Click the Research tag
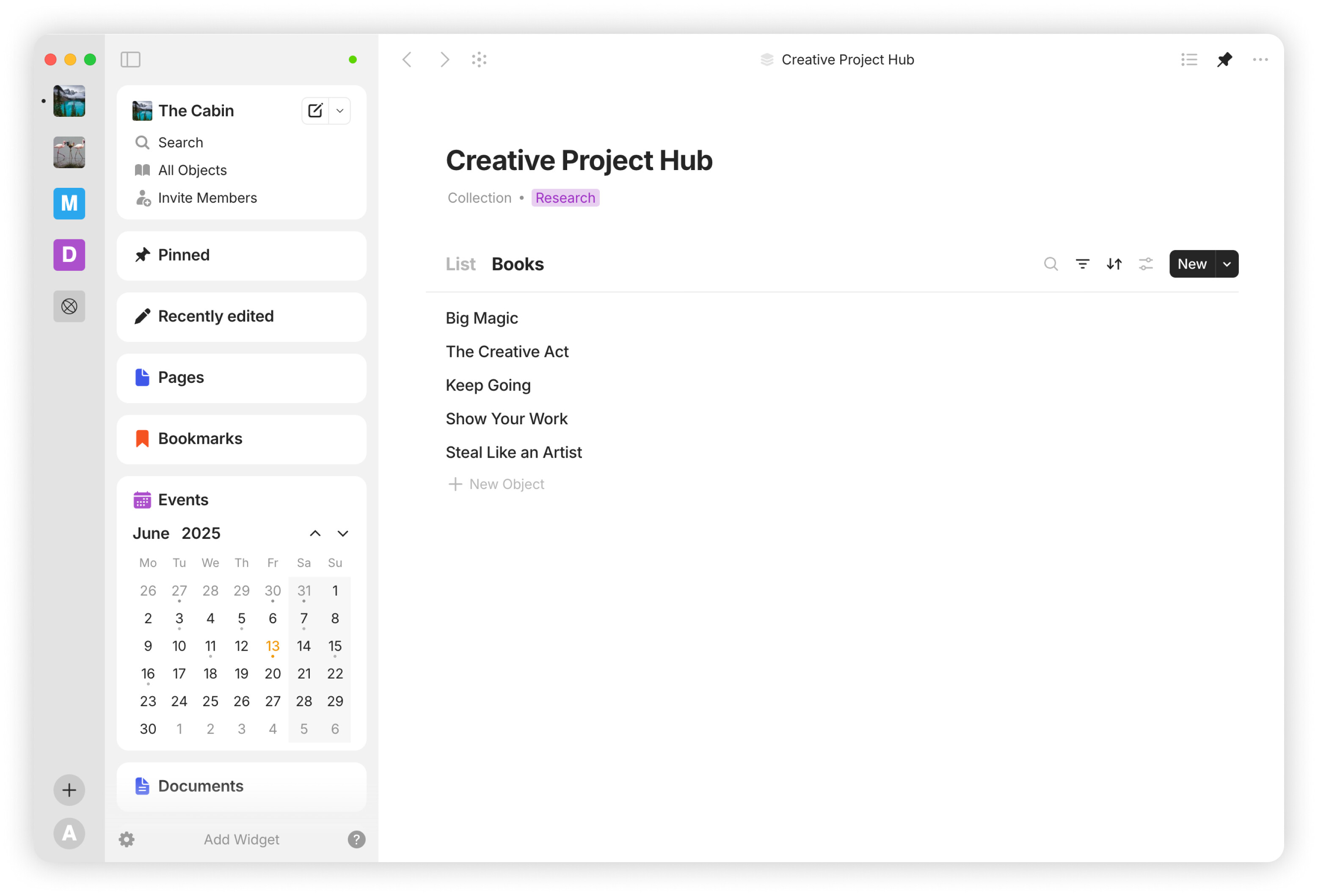 click(x=565, y=198)
